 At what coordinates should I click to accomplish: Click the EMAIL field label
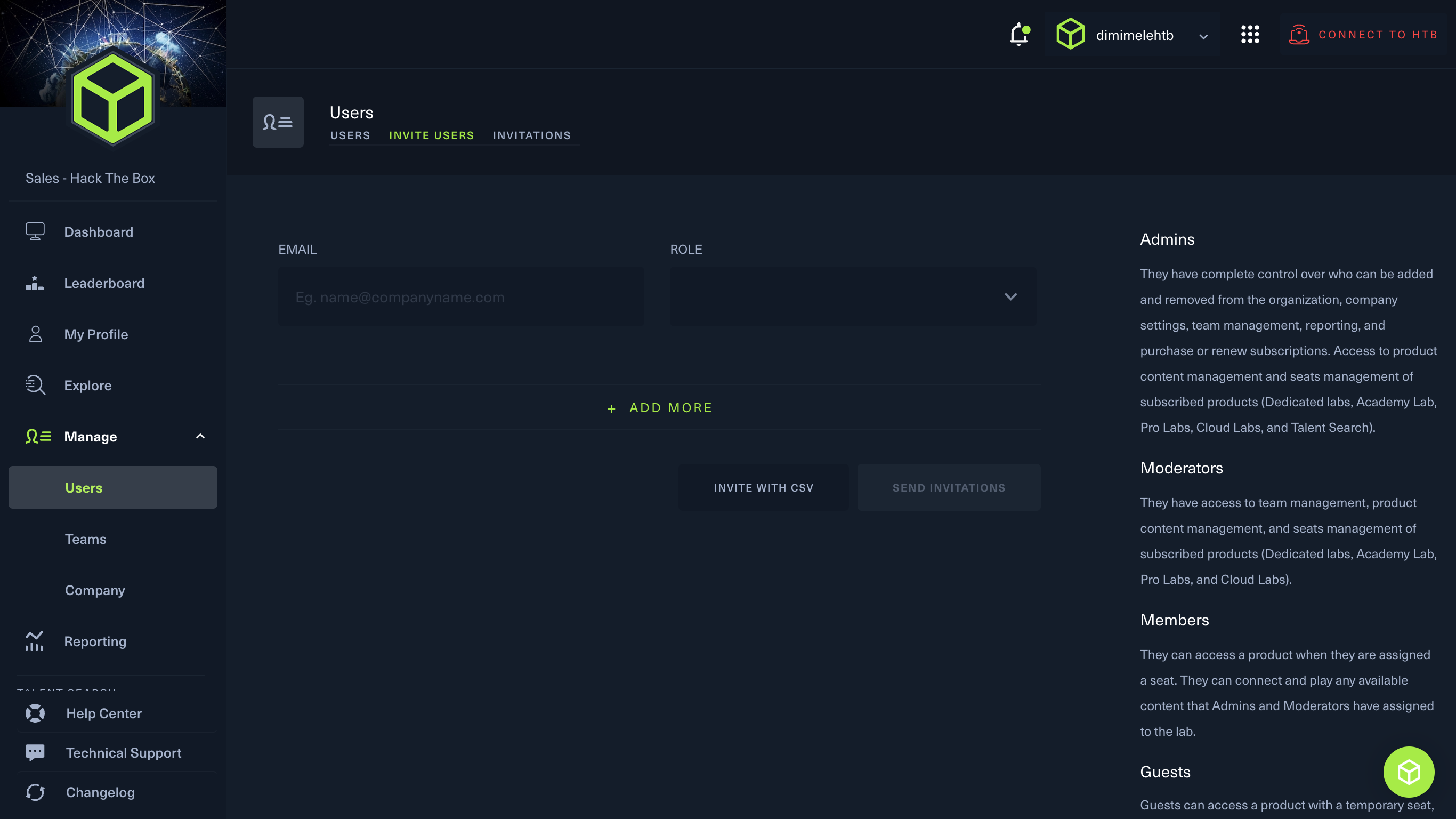(x=297, y=250)
